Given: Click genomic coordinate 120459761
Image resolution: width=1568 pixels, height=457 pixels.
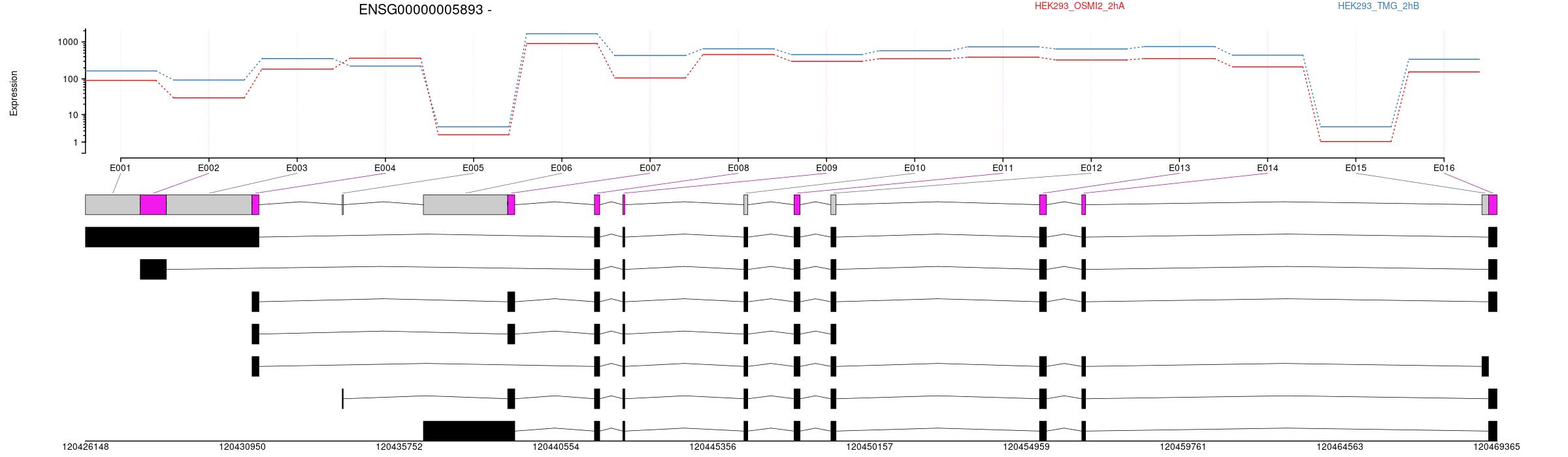Looking at the screenshot, I should pyautogui.click(x=1183, y=447).
